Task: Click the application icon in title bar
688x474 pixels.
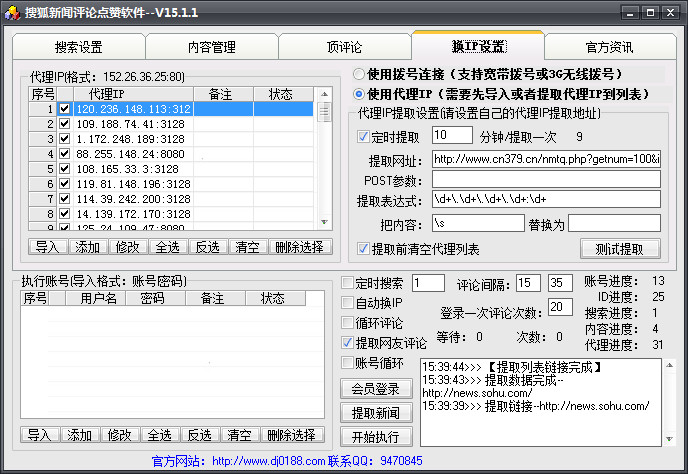Action: (12, 12)
